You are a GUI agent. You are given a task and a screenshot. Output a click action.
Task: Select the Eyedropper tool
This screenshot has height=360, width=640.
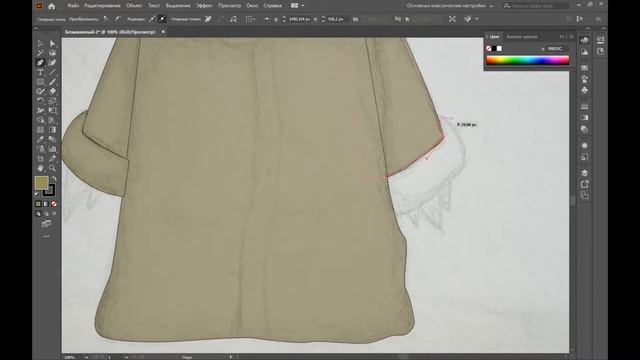(x=40, y=139)
